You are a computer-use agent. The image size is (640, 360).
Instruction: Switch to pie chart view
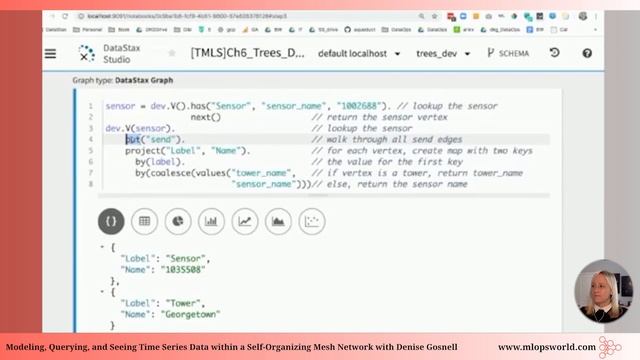click(x=178, y=221)
